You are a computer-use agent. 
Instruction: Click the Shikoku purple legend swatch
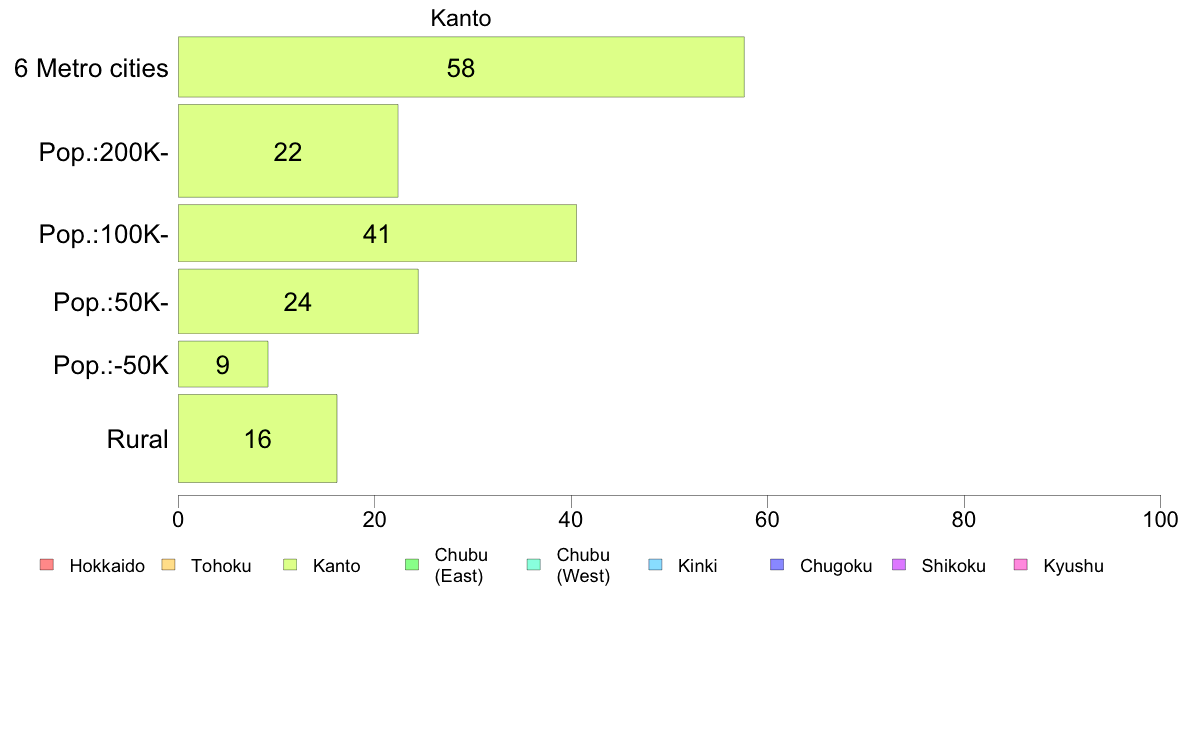coord(899,565)
